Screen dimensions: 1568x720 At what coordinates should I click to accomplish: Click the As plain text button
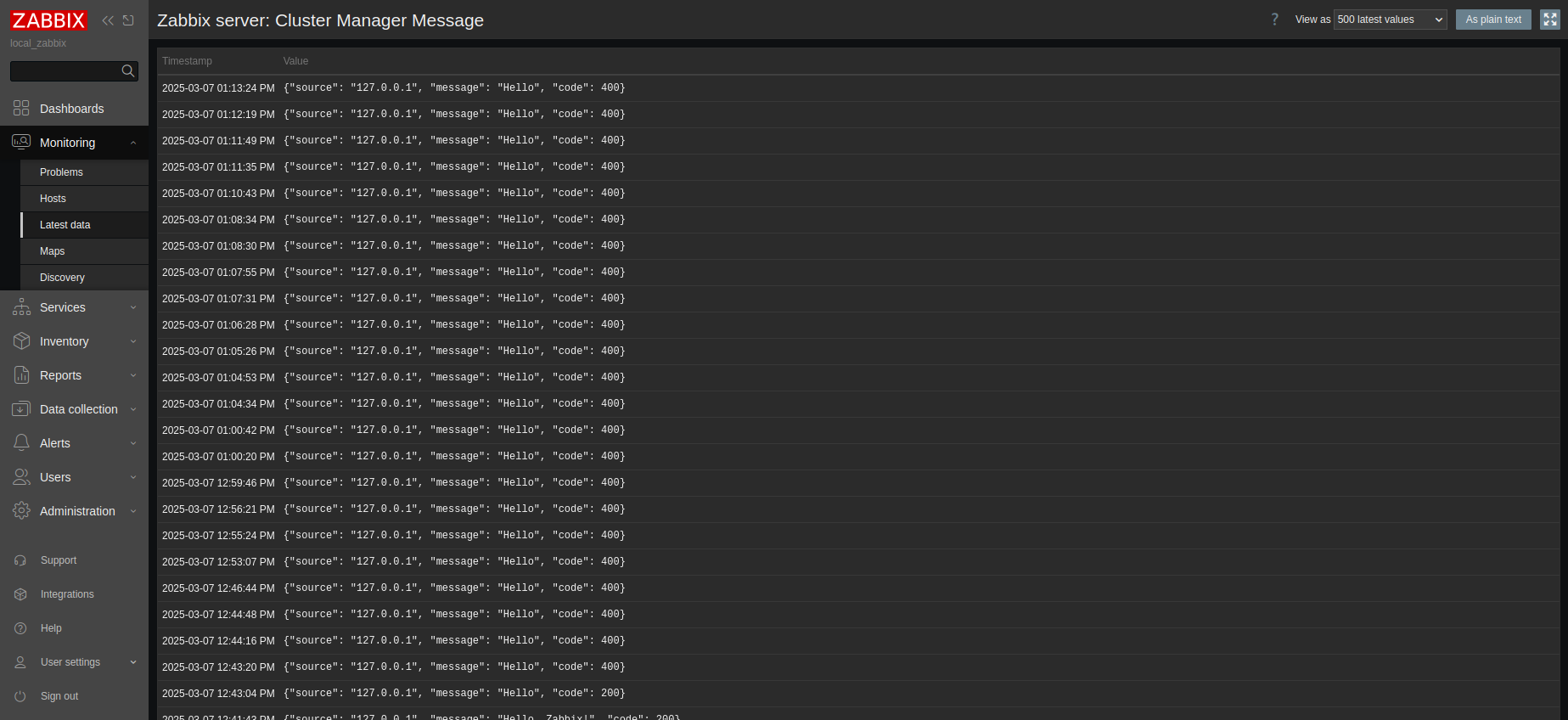click(x=1493, y=20)
